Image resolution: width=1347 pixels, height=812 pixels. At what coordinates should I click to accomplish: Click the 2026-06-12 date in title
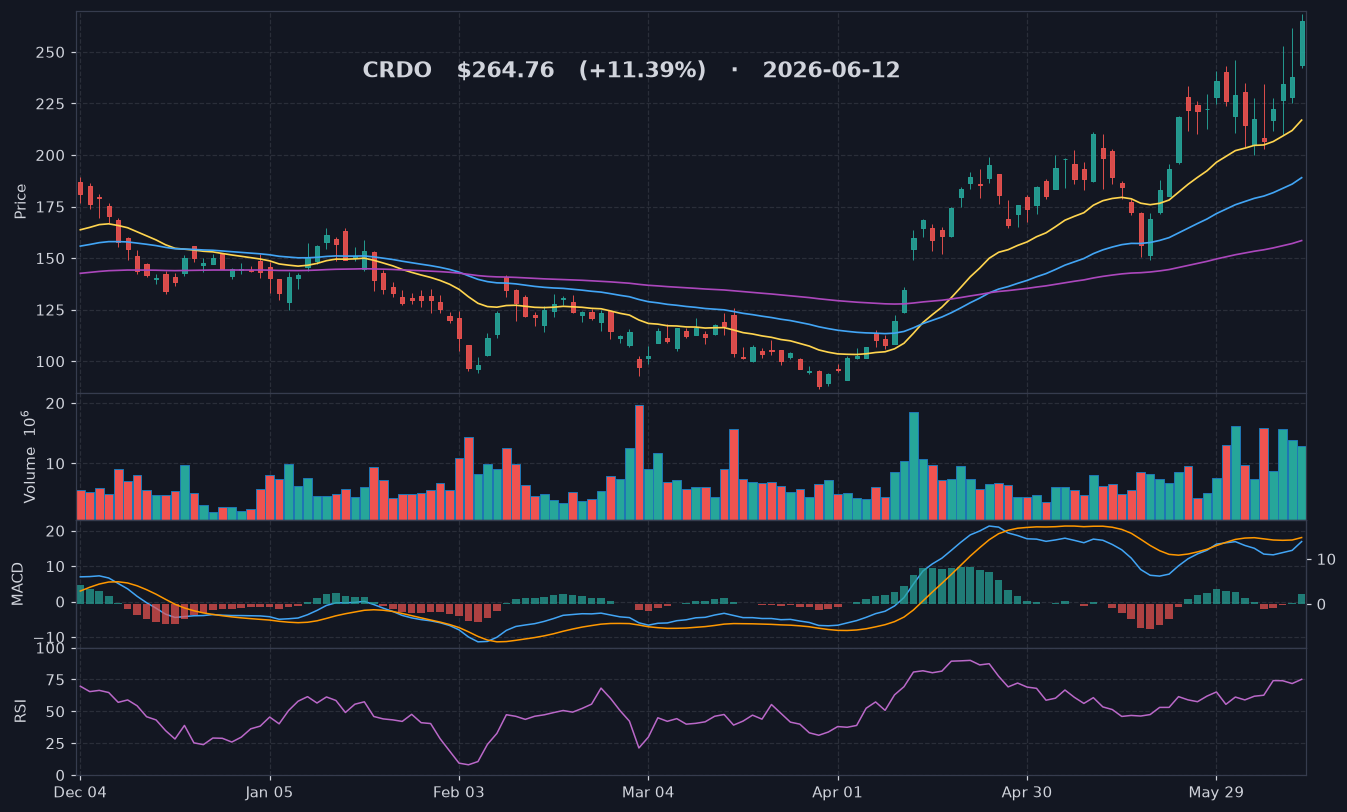[831, 71]
